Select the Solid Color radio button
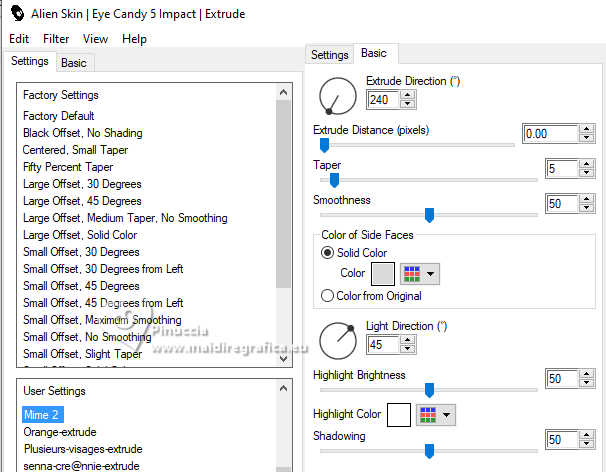The image size is (606, 472). coord(328,253)
